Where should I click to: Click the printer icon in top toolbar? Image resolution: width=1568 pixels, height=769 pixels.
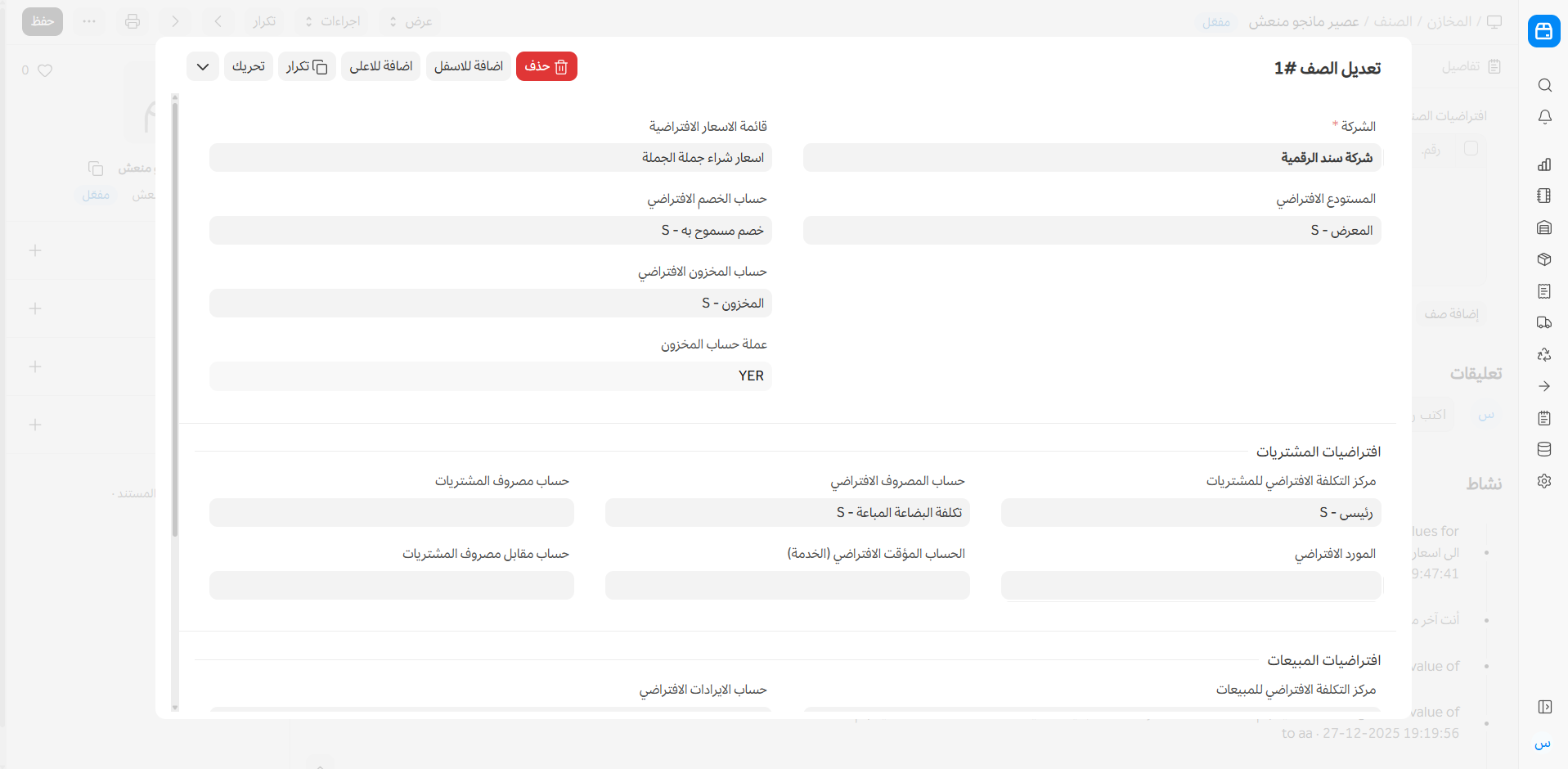click(x=133, y=21)
